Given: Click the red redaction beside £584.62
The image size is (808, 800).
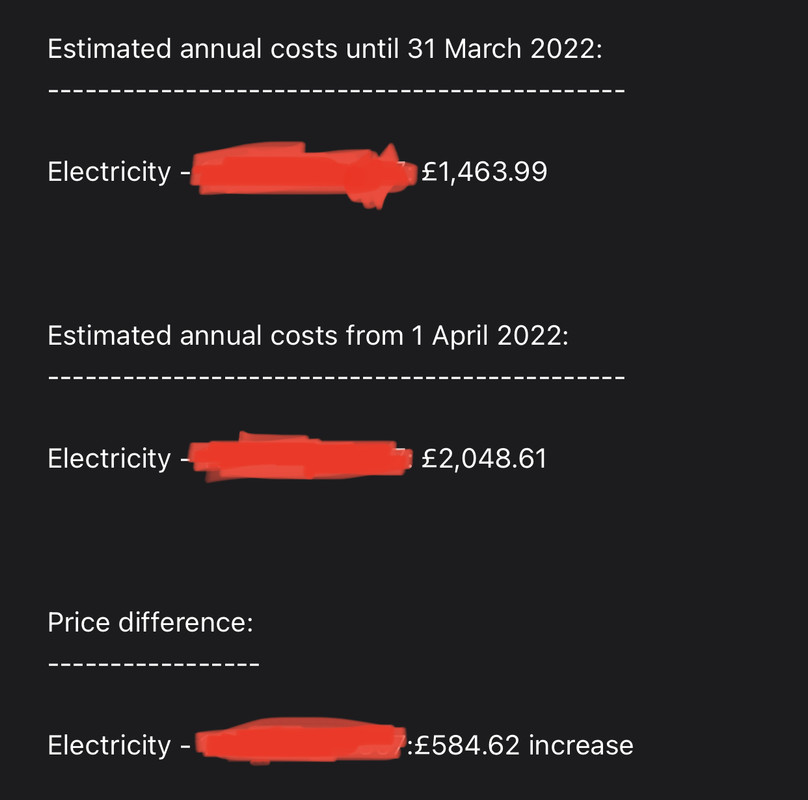Looking at the screenshot, I should point(301,741).
